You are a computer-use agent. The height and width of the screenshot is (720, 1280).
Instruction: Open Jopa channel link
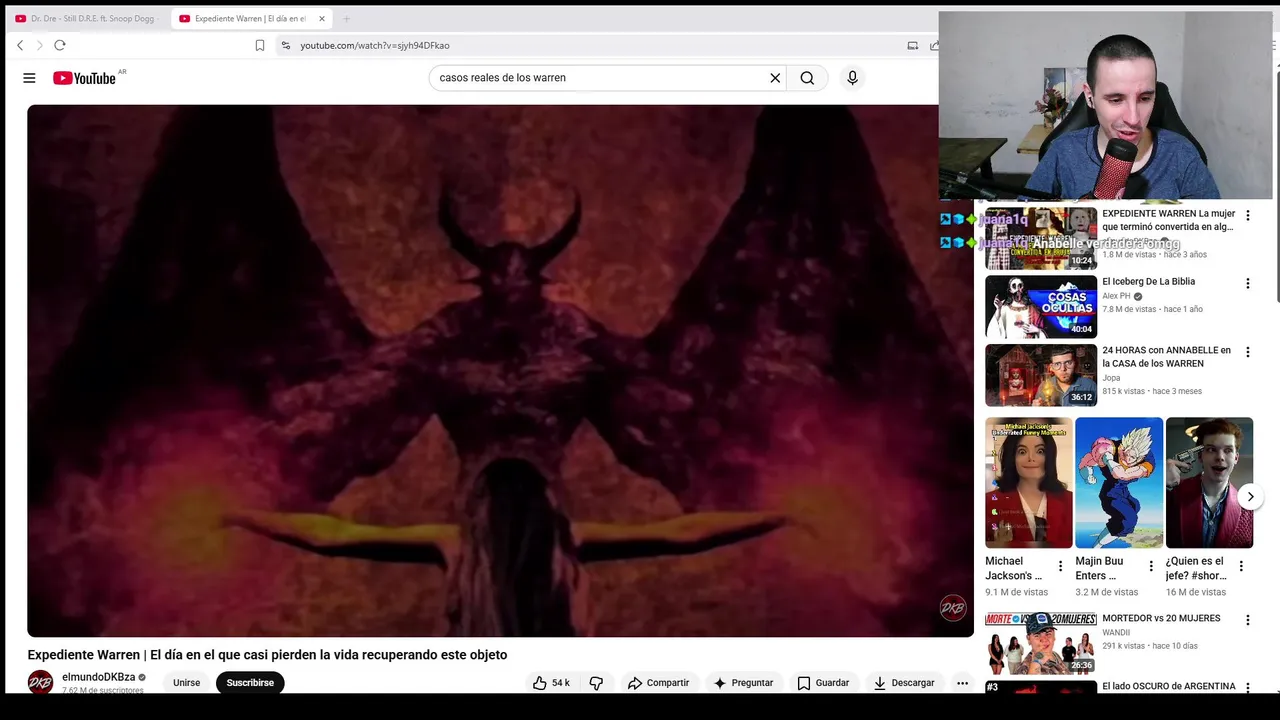1111,378
